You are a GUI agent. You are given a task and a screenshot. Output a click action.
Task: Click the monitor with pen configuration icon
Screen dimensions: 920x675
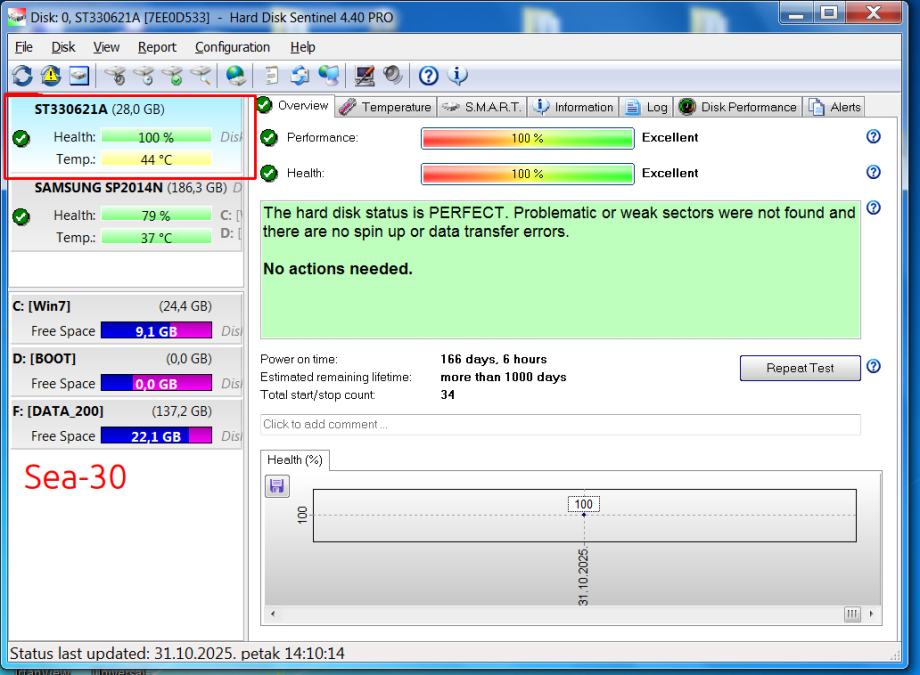[x=364, y=76]
